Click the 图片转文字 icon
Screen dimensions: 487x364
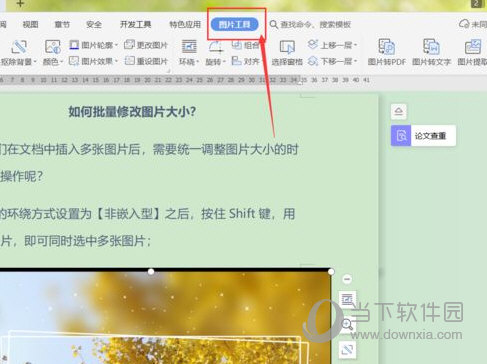point(431,47)
